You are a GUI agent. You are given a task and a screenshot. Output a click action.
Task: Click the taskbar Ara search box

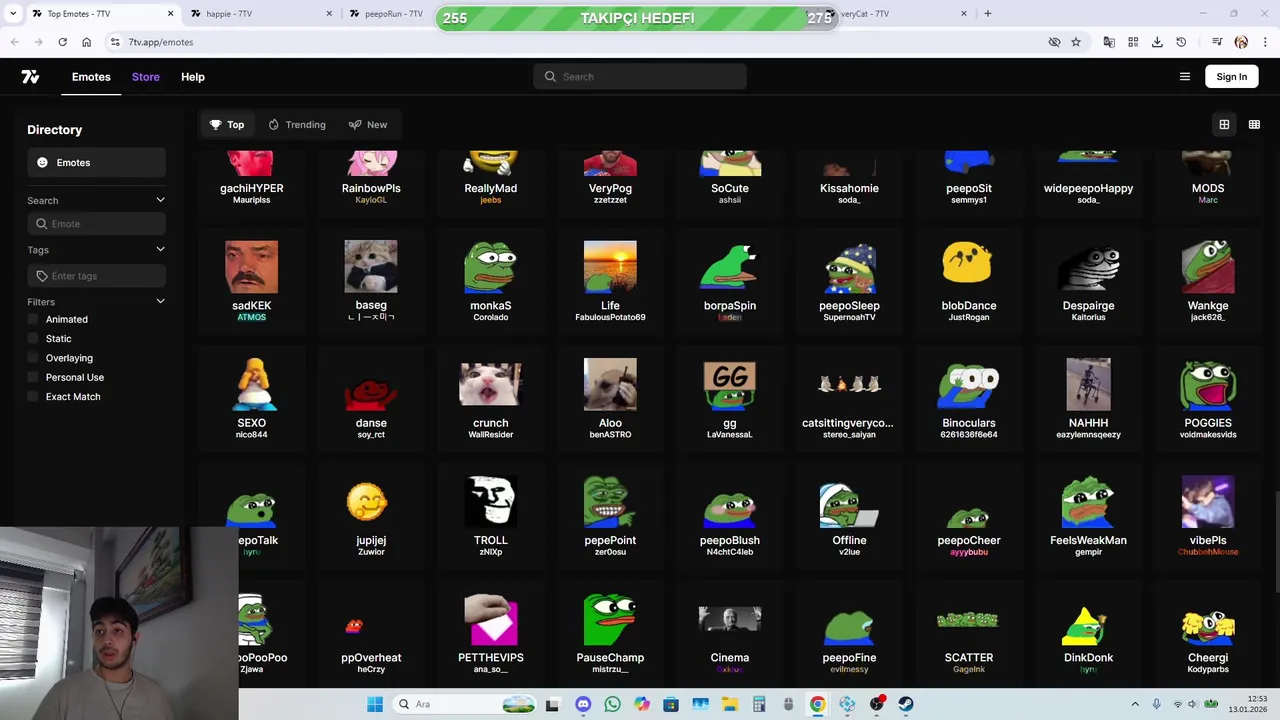(x=465, y=704)
